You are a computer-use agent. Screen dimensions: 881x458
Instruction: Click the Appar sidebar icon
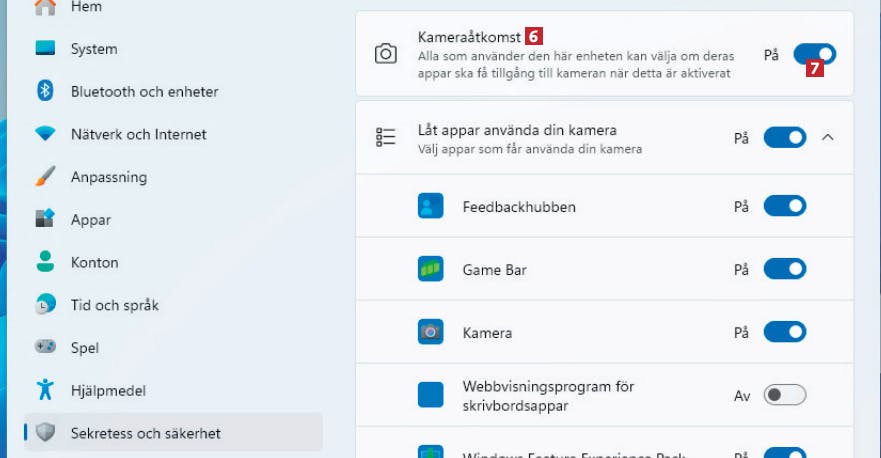[45, 219]
